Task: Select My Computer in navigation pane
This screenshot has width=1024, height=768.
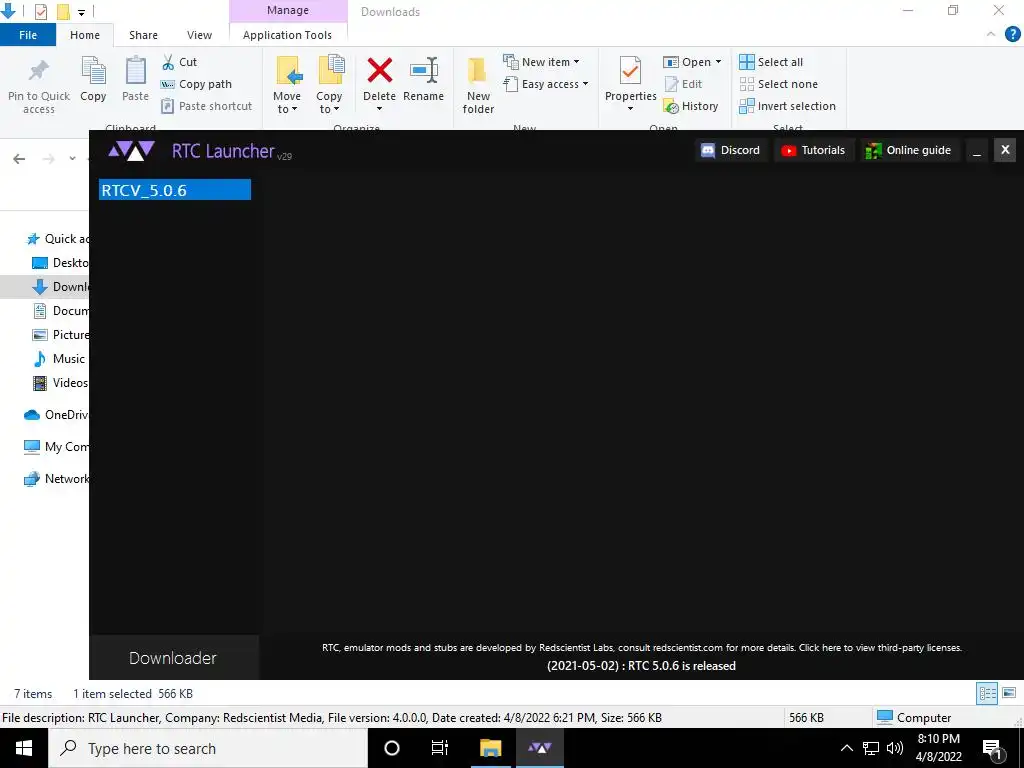Action: (56, 447)
